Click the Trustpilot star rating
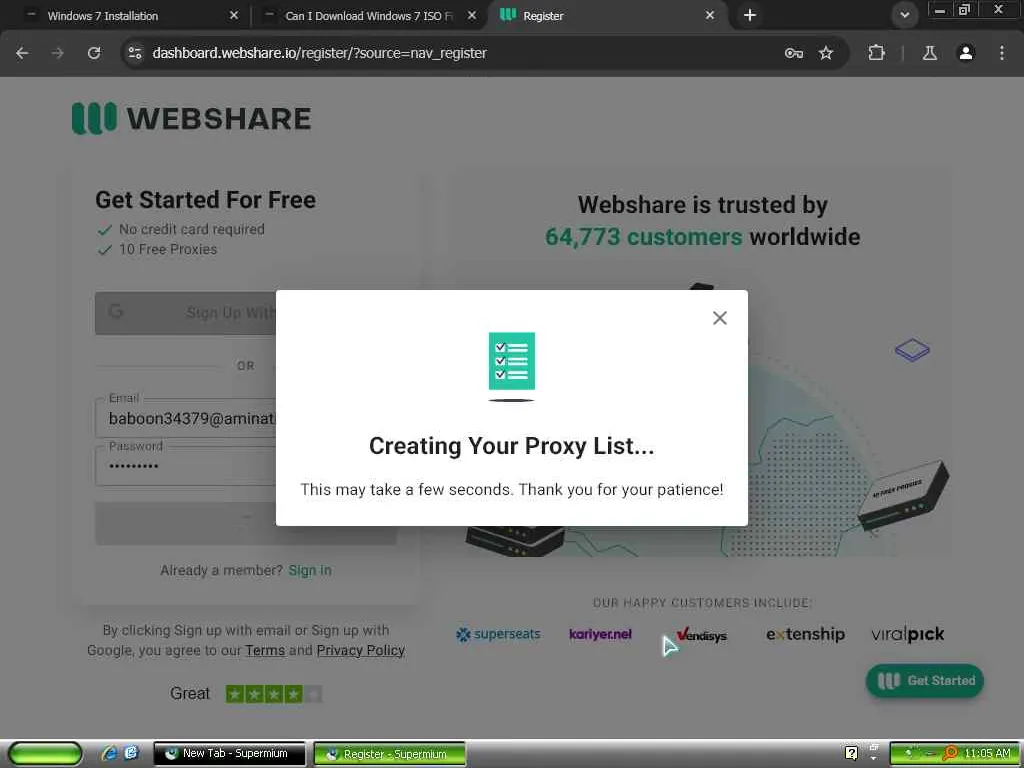This screenshot has height=768, width=1024. pyautogui.click(x=274, y=694)
